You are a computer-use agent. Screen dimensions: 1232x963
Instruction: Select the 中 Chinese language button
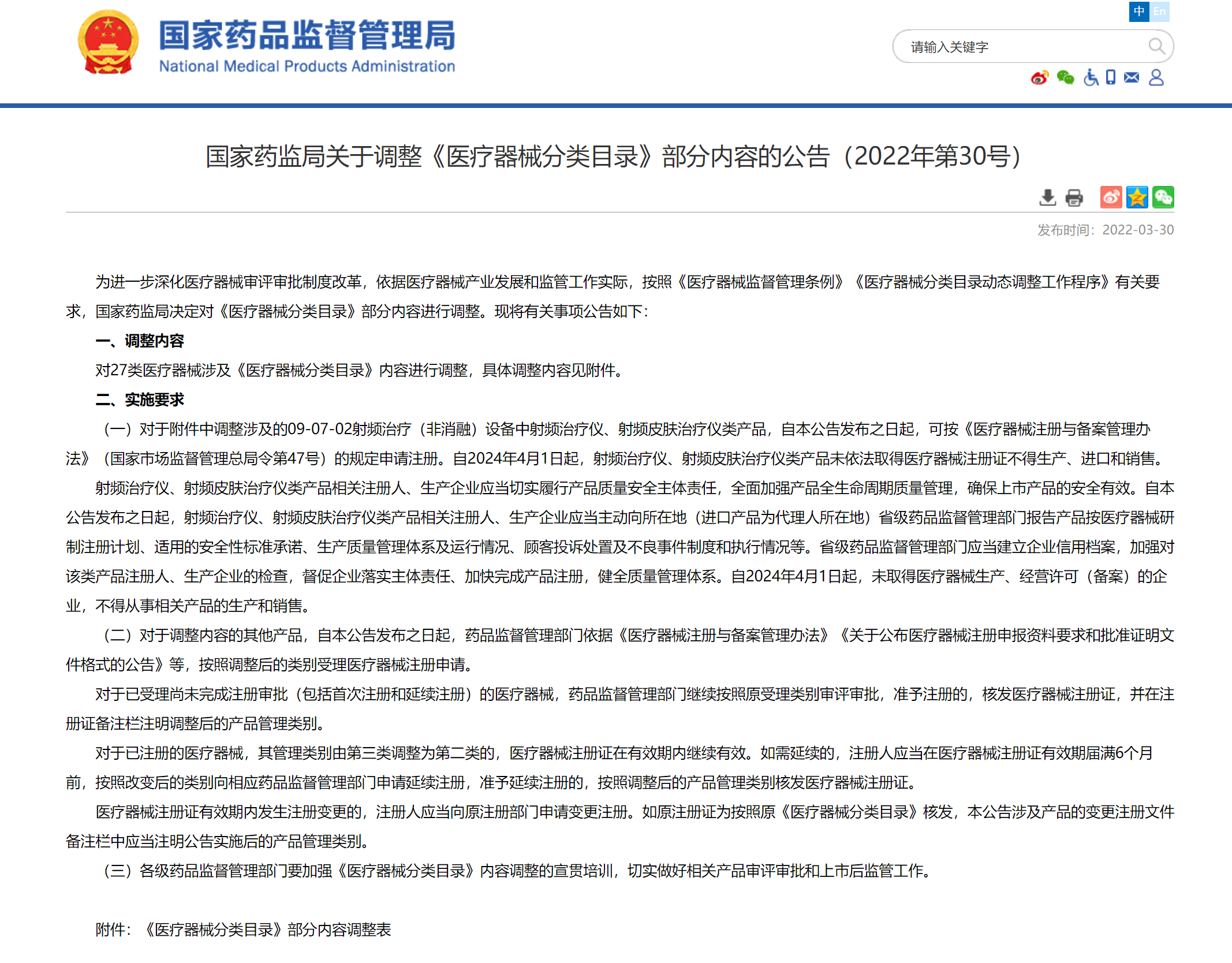(1139, 12)
